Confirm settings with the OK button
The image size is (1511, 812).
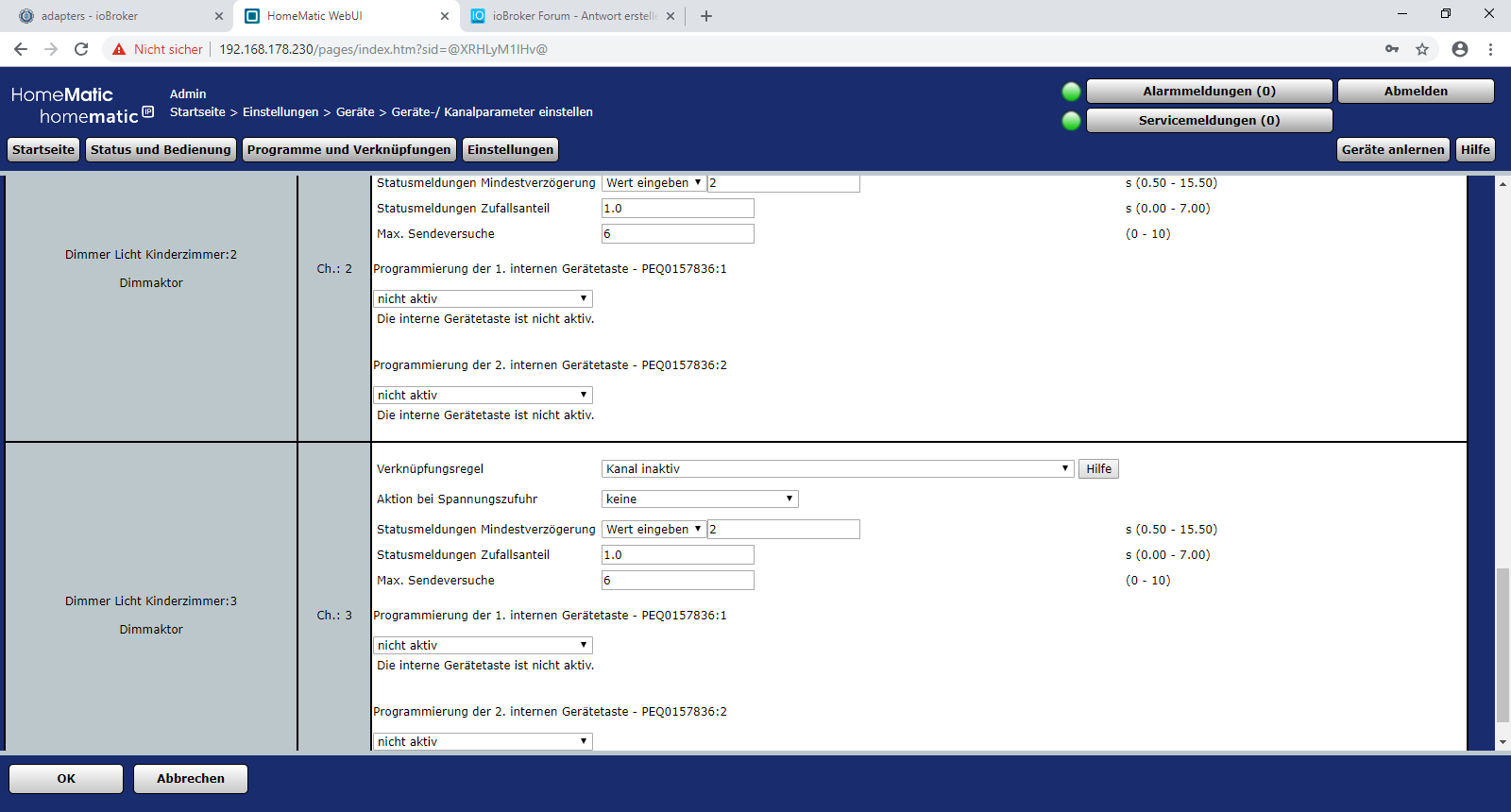click(x=66, y=779)
